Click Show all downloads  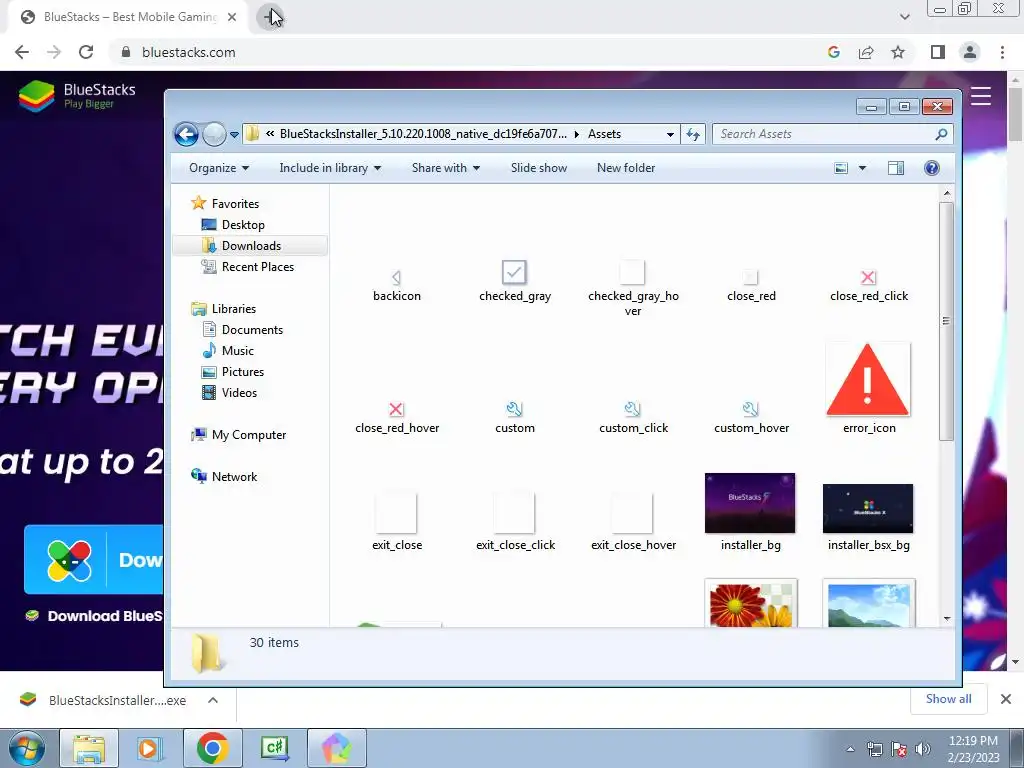[x=948, y=699]
